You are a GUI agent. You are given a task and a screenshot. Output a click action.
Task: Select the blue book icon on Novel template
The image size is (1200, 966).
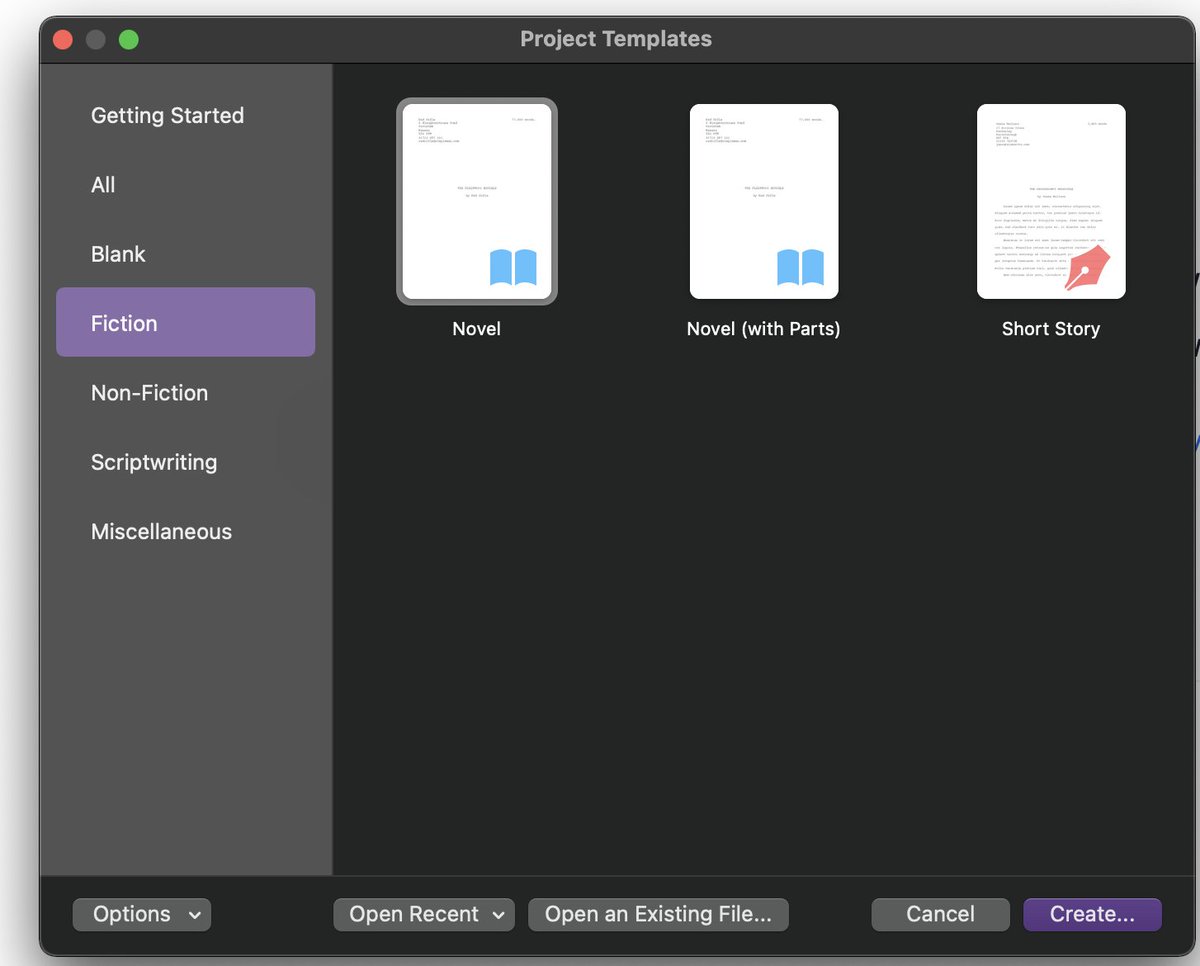513,268
